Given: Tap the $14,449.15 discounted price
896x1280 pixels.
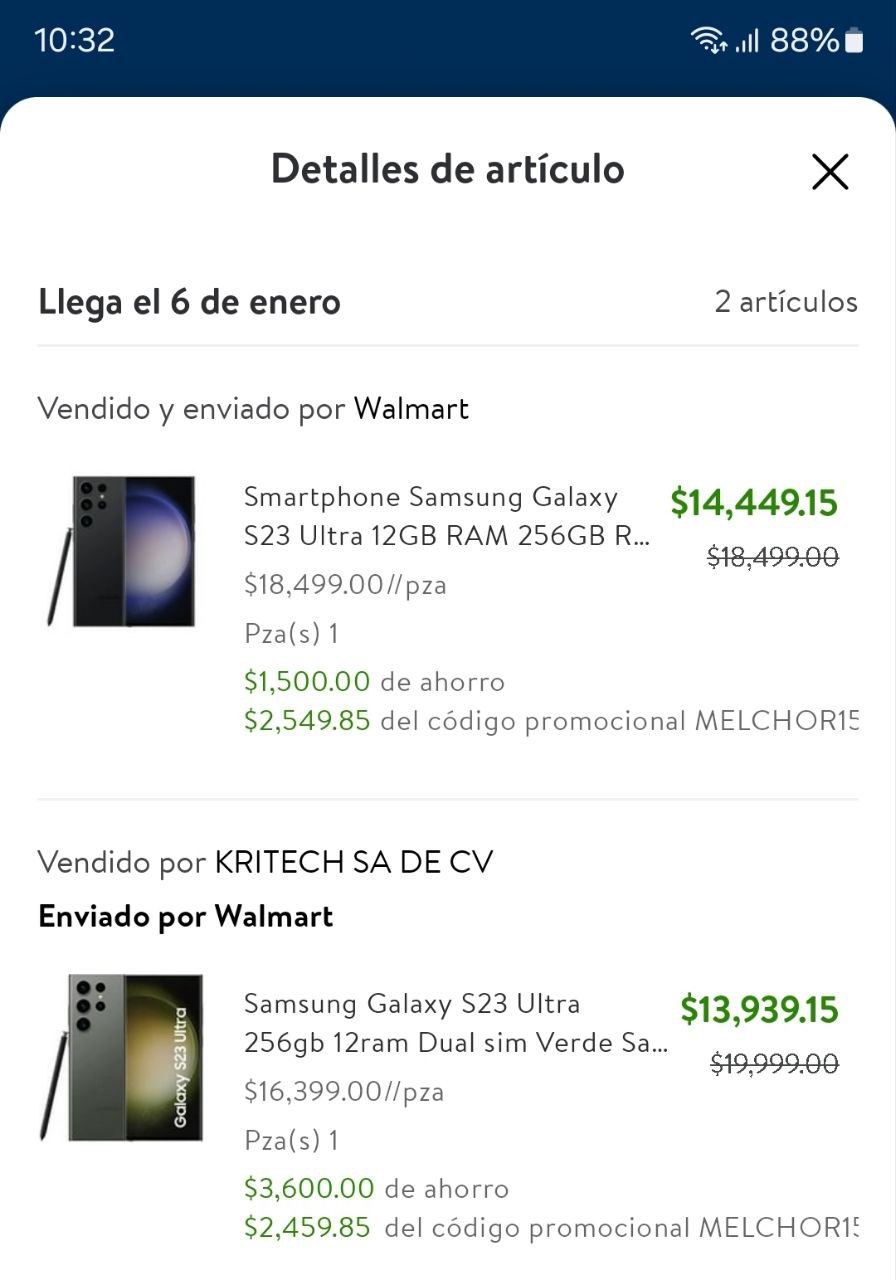Looking at the screenshot, I should 753,502.
